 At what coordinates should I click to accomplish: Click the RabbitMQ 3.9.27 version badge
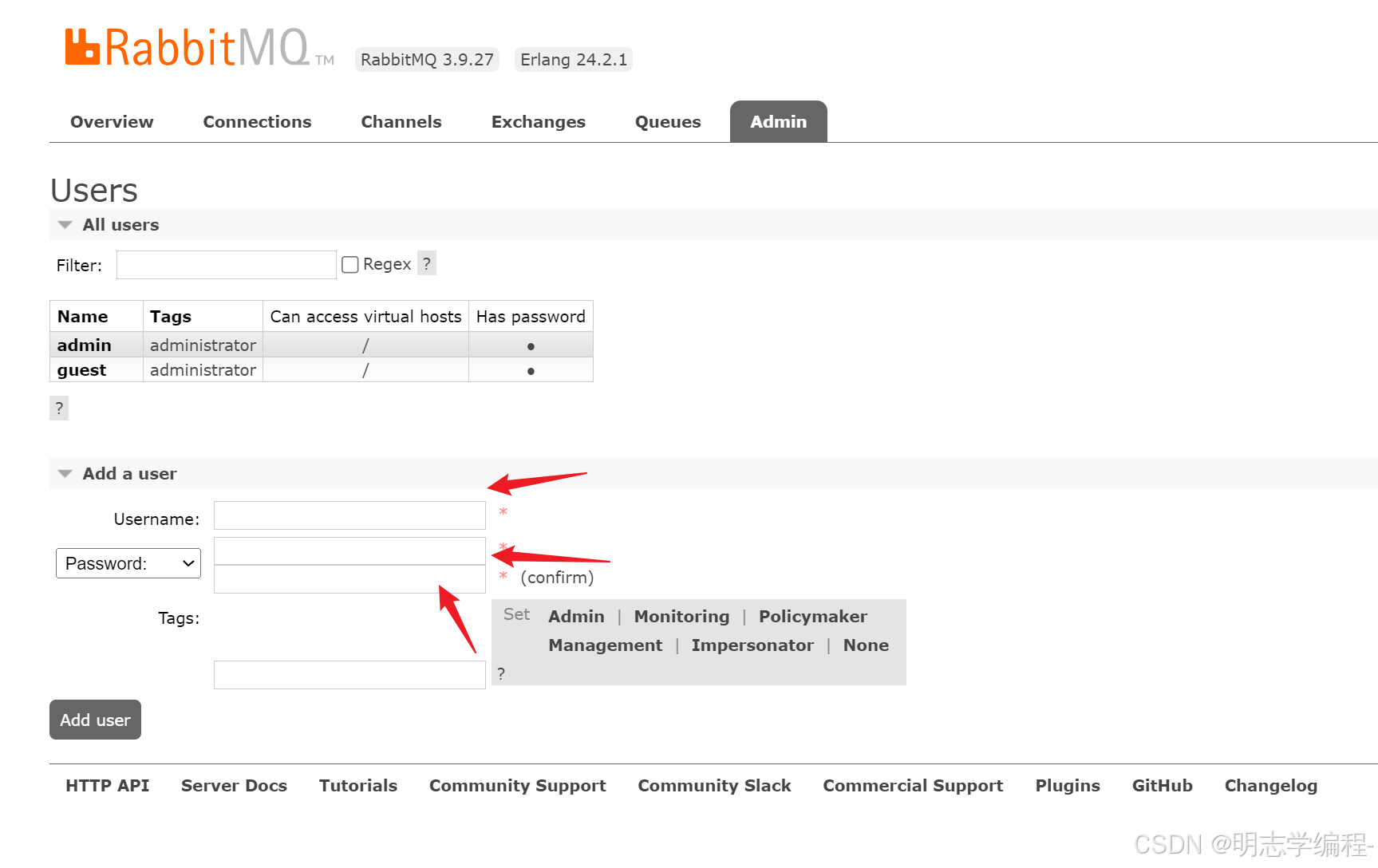427,60
